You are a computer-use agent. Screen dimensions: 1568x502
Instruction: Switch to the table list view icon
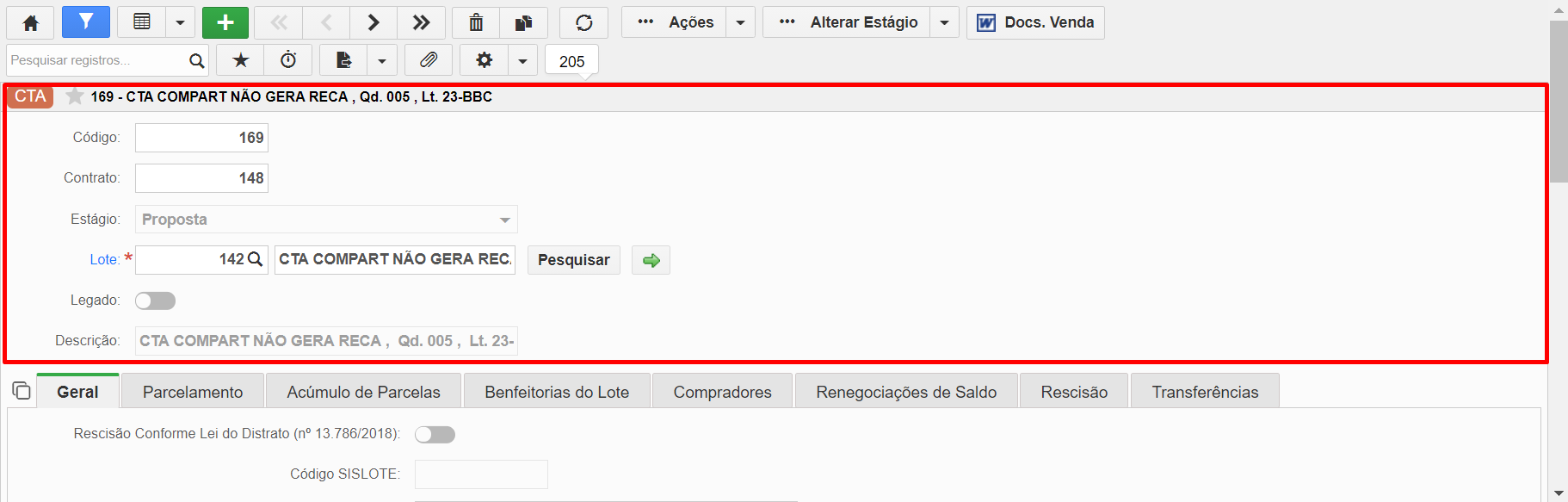pyautogui.click(x=142, y=22)
